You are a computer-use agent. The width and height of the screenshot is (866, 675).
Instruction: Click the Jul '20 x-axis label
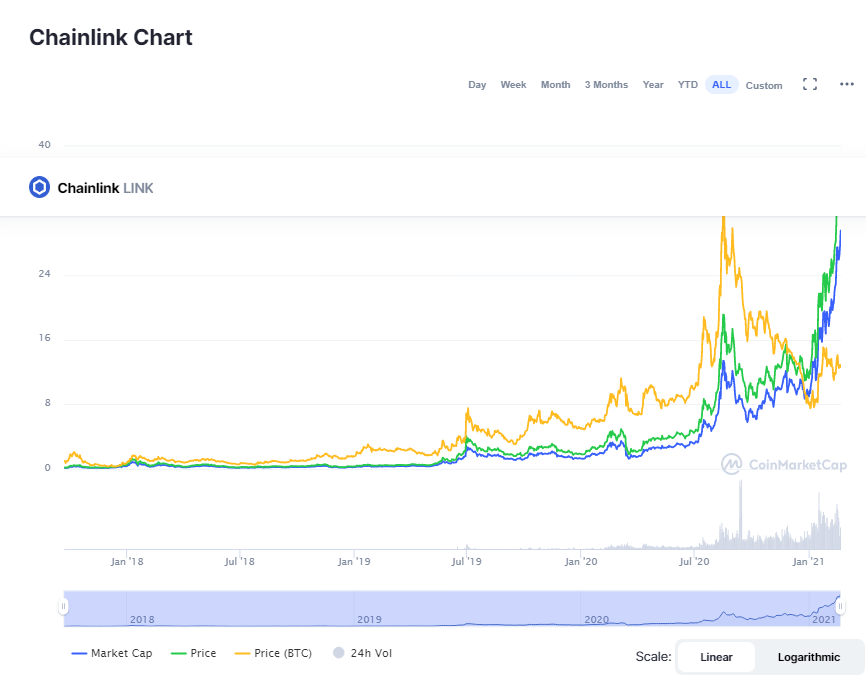(694, 562)
